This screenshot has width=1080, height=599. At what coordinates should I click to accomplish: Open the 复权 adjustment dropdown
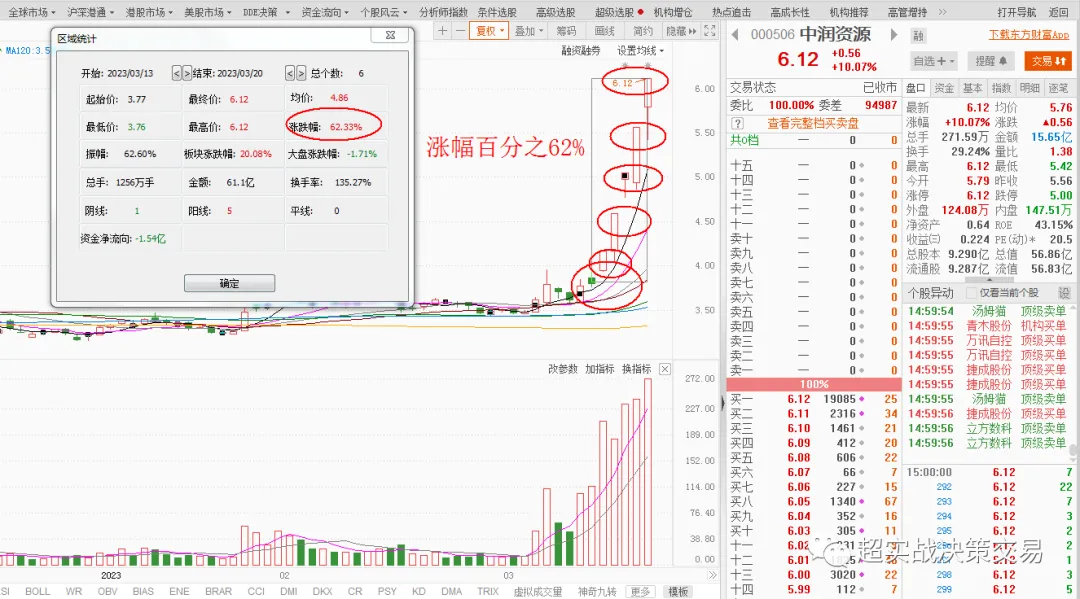coord(487,28)
